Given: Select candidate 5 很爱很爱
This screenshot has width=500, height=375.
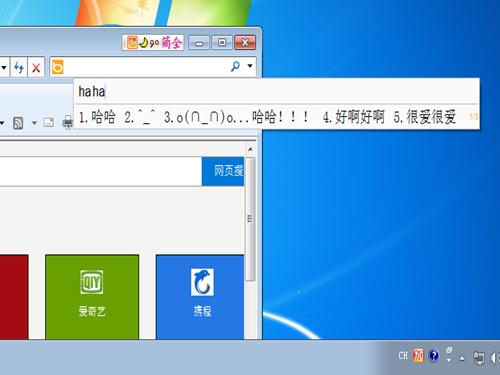Looking at the screenshot, I should pos(425,117).
